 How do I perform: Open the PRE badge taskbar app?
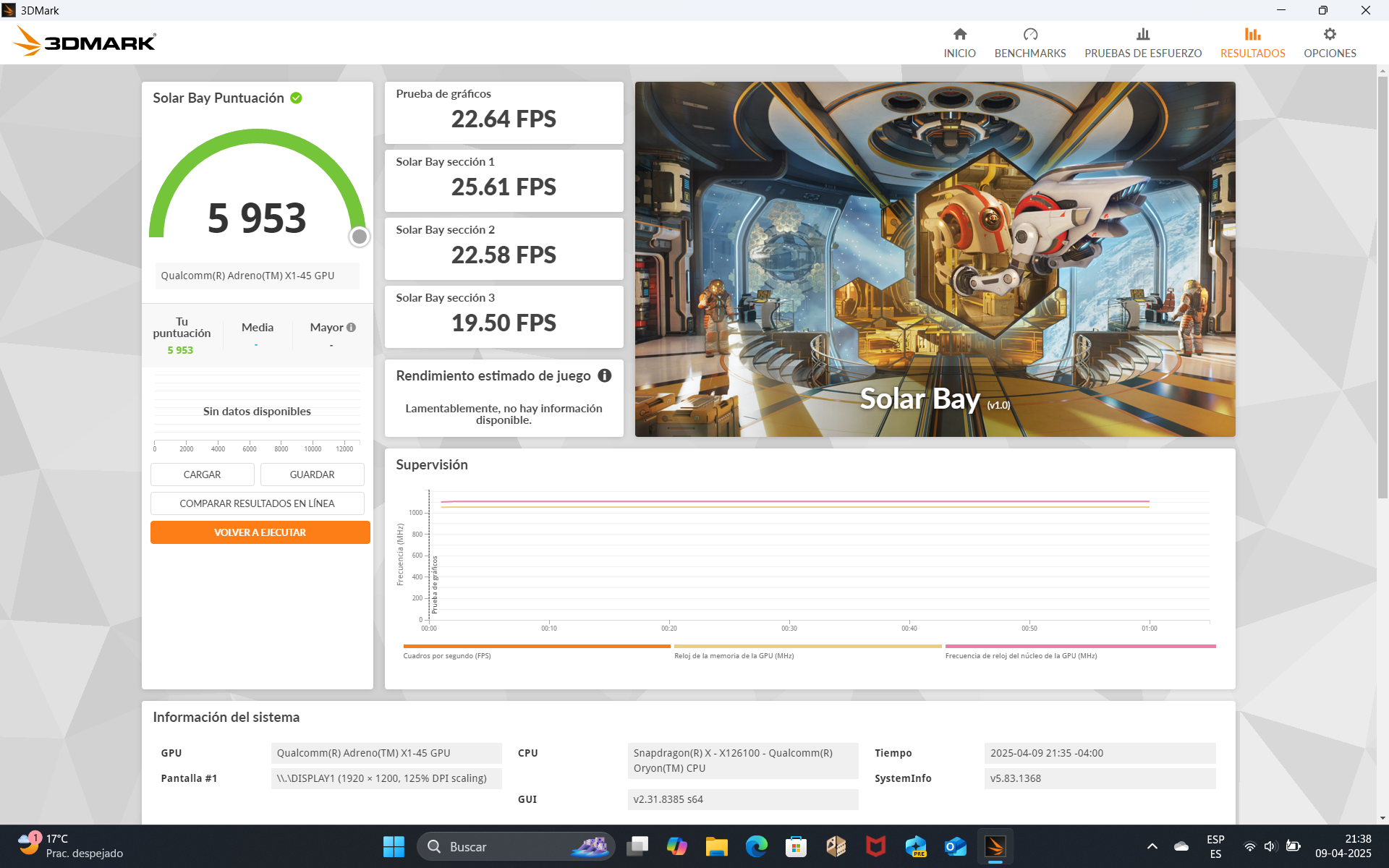(x=916, y=846)
